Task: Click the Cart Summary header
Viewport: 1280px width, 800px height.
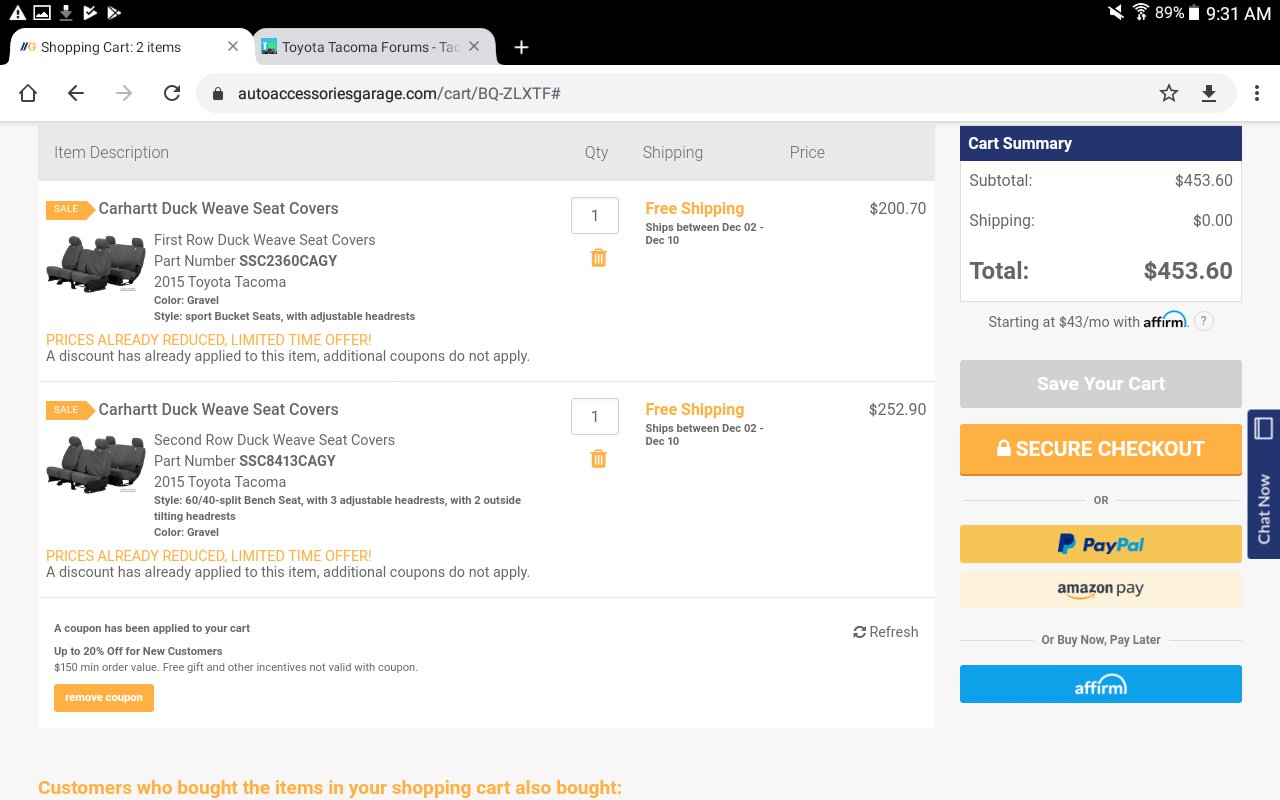Action: (x=1101, y=143)
